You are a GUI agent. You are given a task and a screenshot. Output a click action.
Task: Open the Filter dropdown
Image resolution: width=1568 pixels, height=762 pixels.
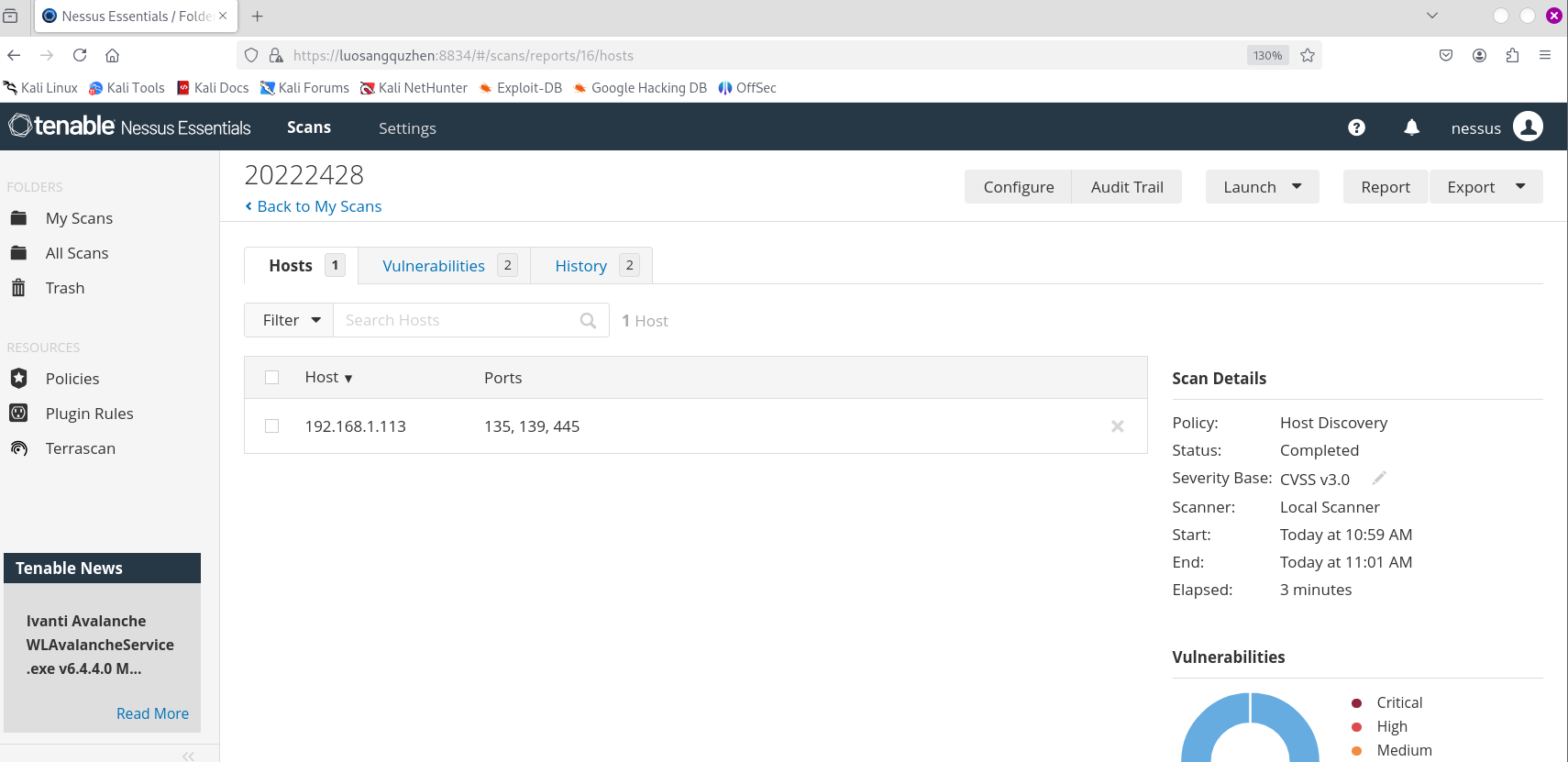point(289,320)
